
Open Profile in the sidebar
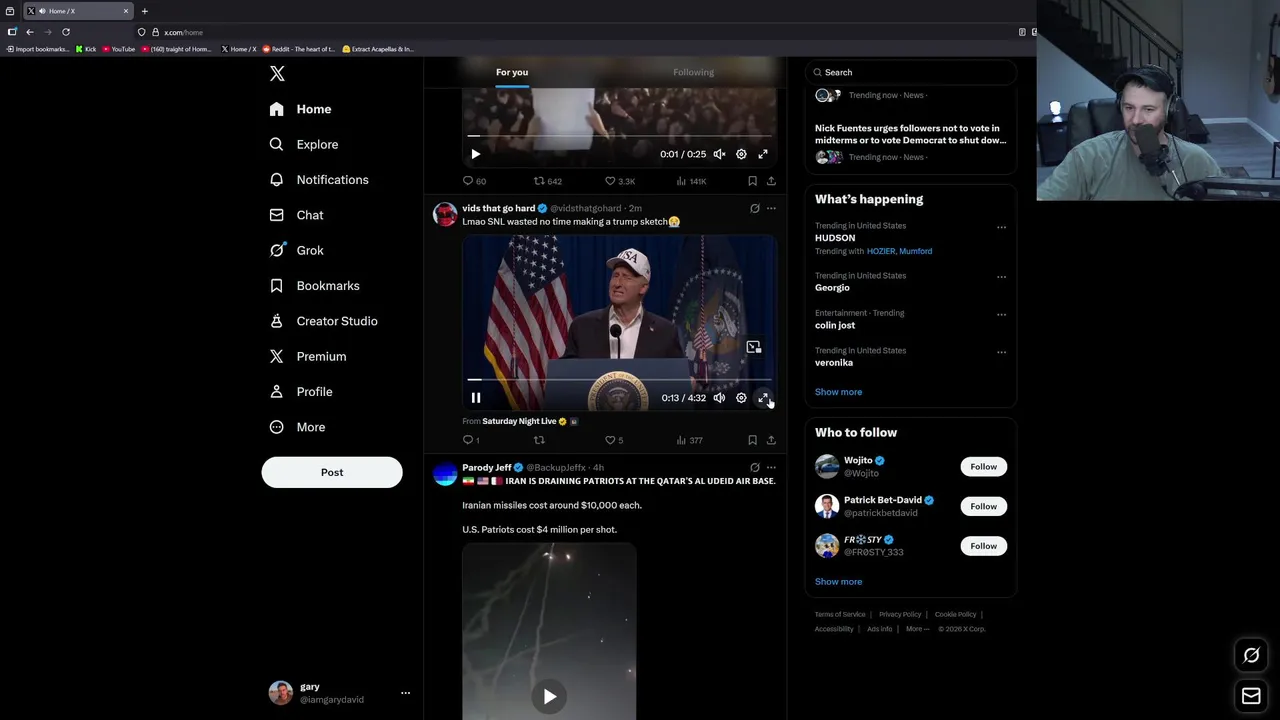point(301,392)
